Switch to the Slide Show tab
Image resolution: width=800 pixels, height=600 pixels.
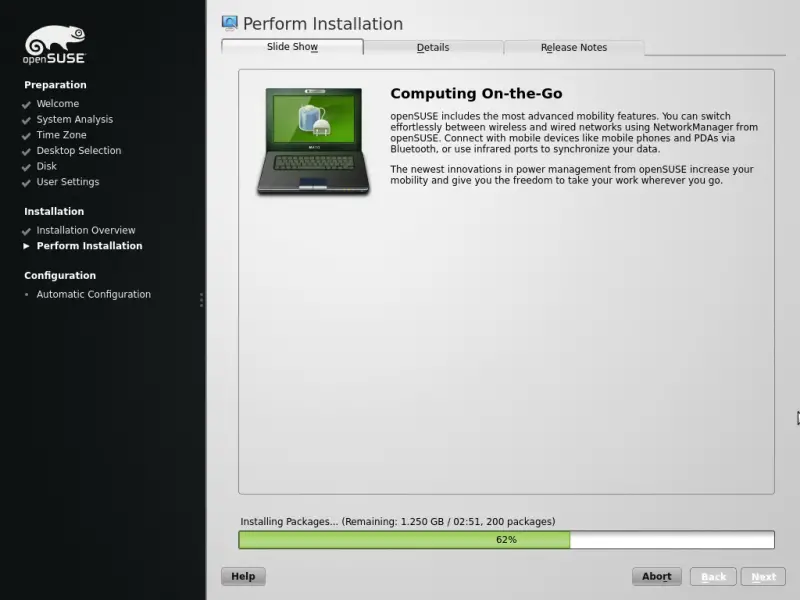click(292, 47)
